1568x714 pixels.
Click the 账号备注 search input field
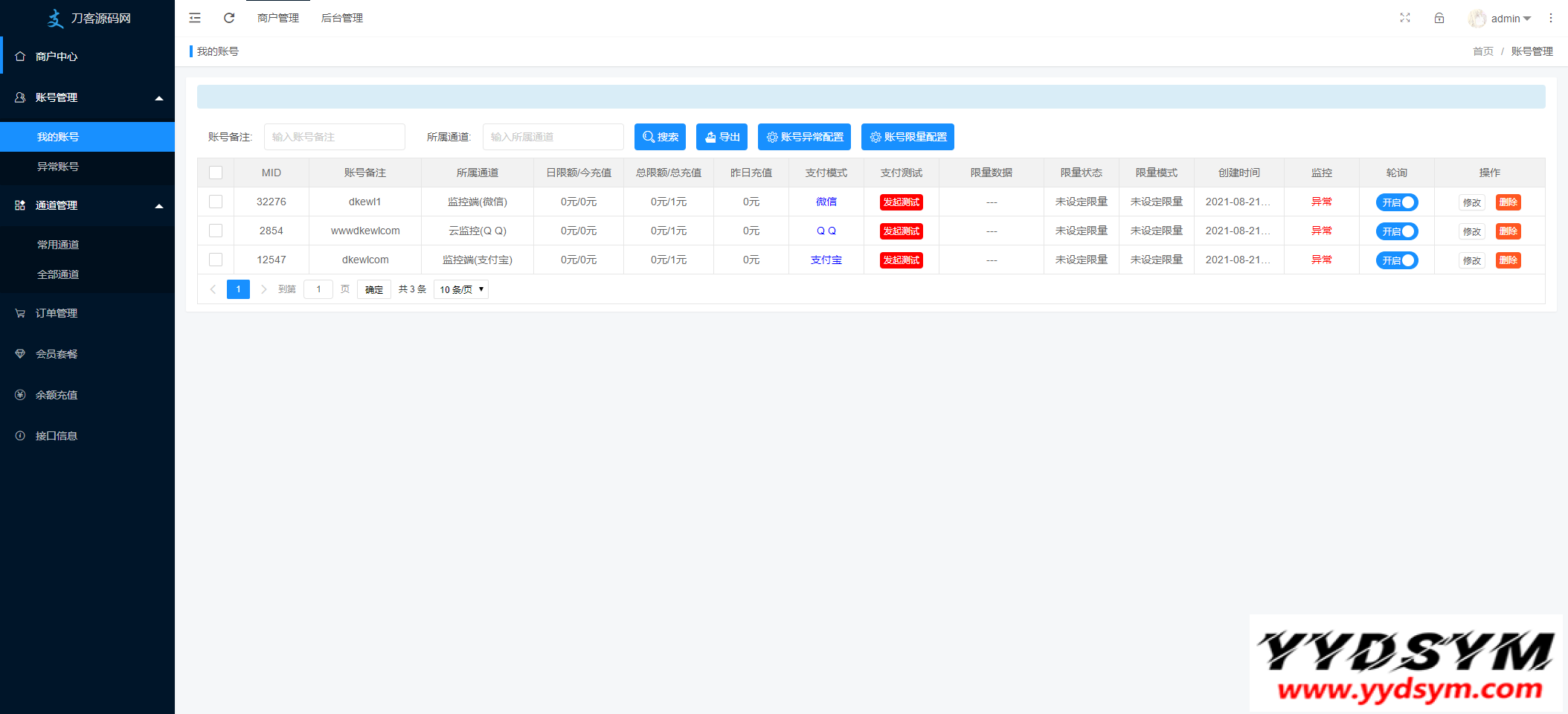334,137
